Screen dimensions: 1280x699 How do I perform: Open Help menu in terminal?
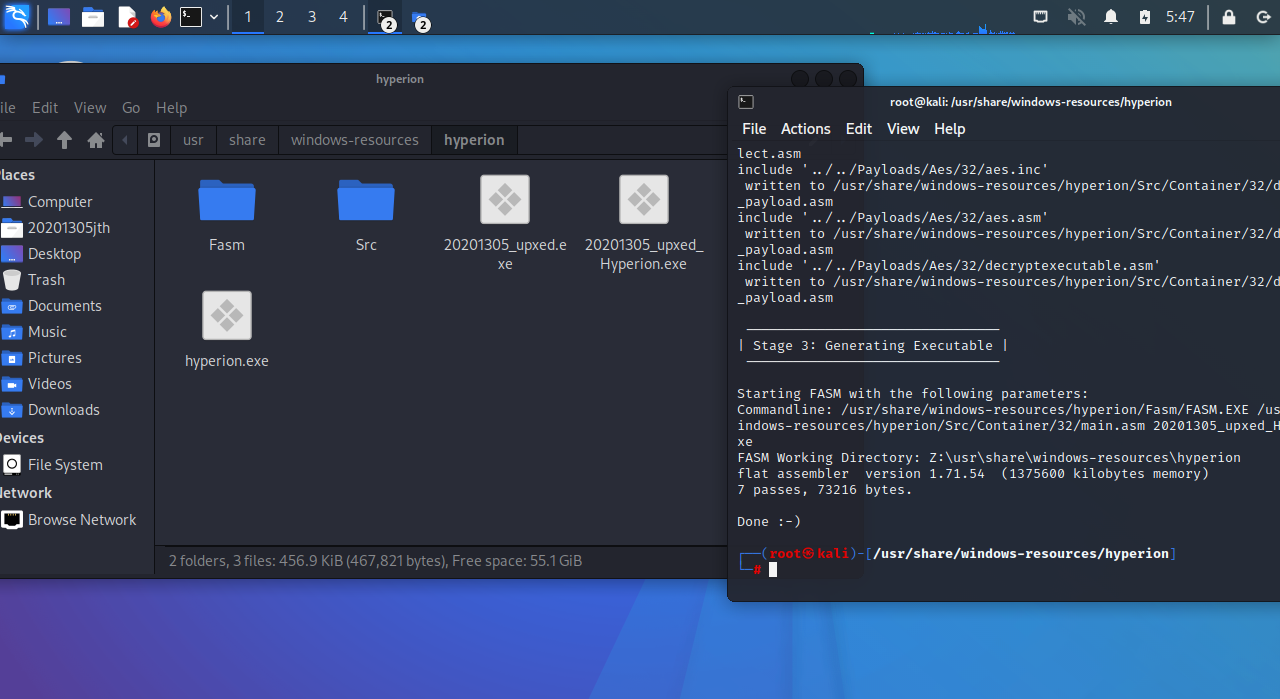(950, 129)
